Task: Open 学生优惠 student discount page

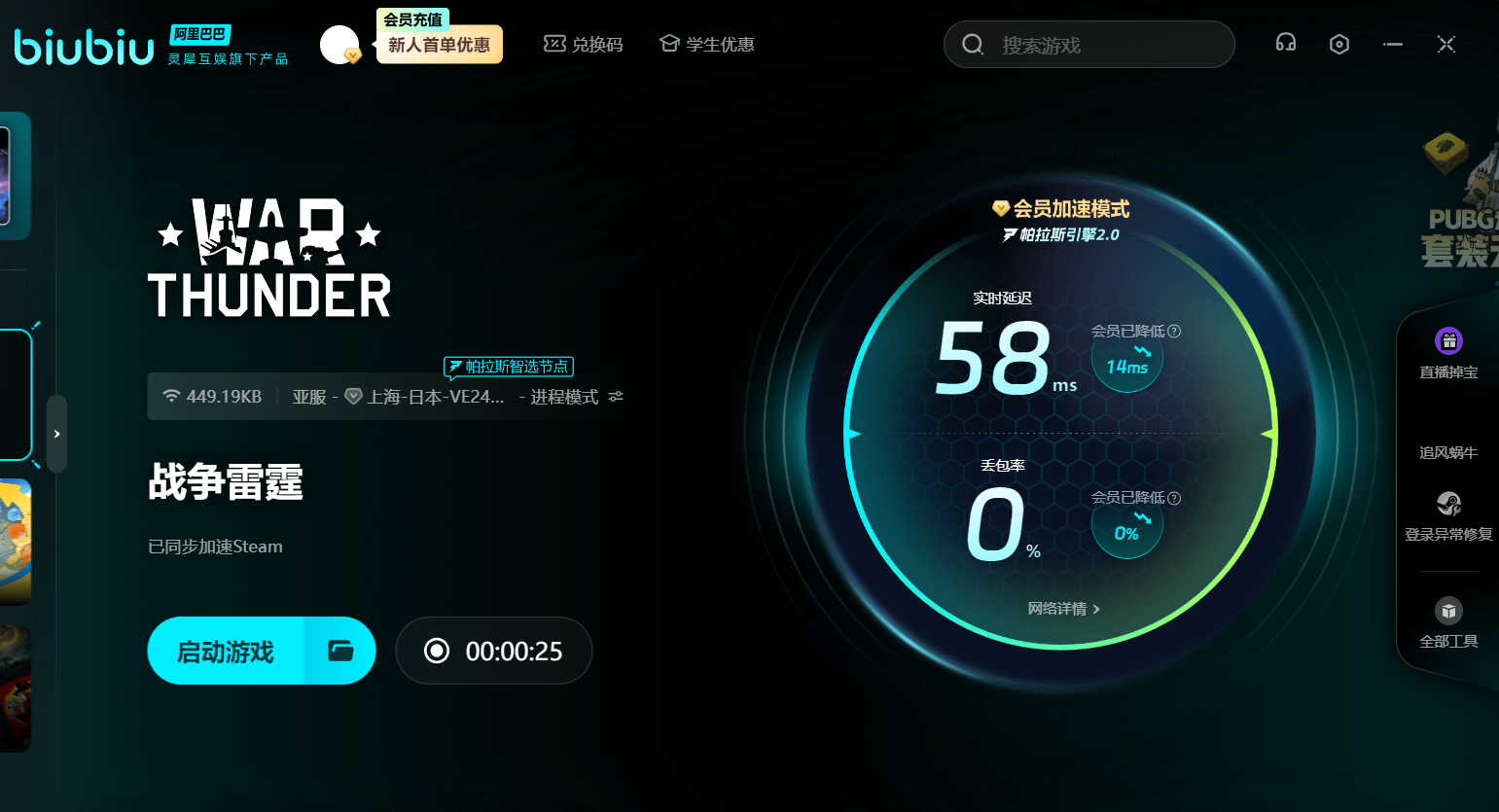Action: click(x=707, y=45)
